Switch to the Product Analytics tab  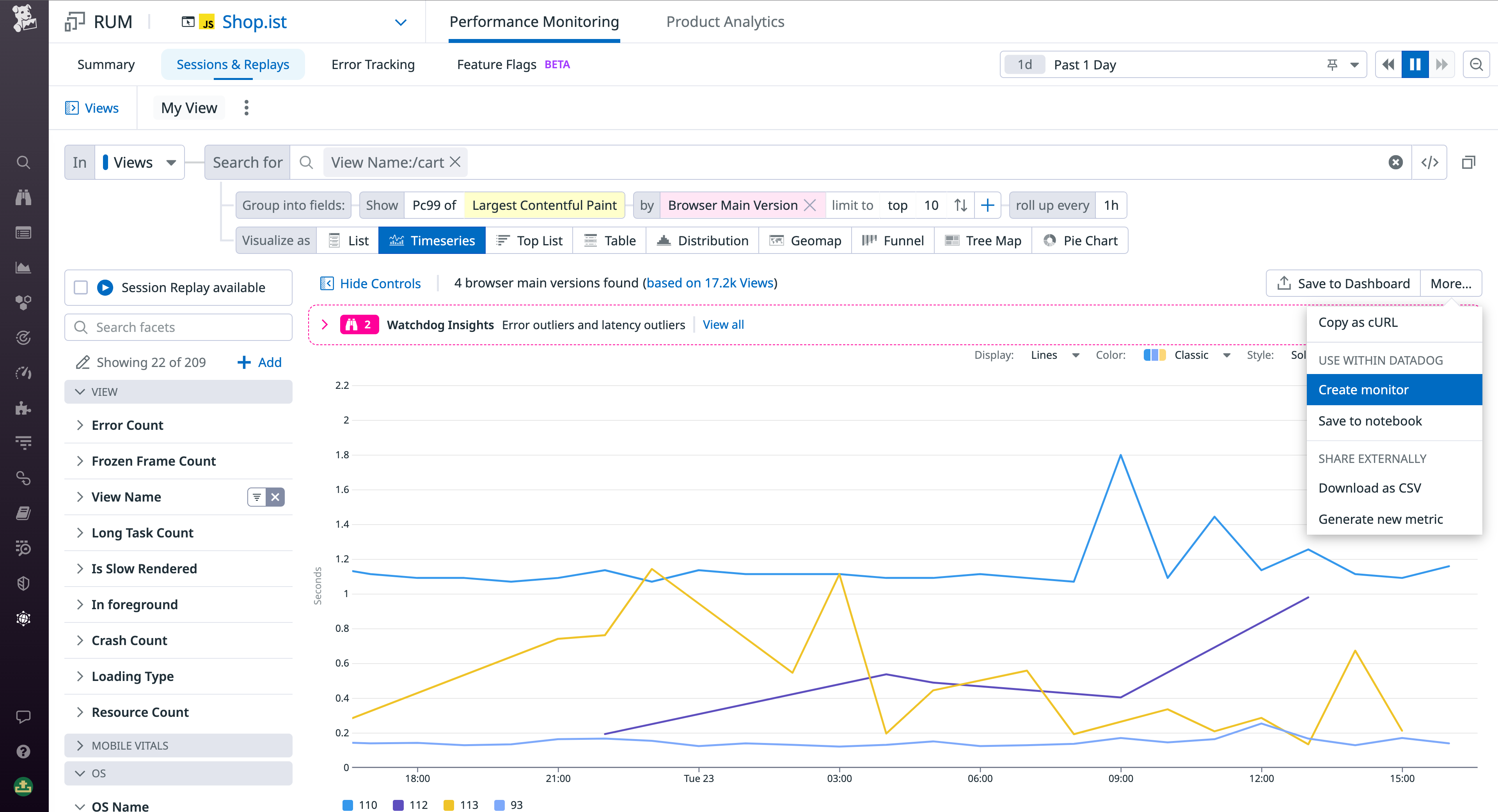(x=725, y=21)
